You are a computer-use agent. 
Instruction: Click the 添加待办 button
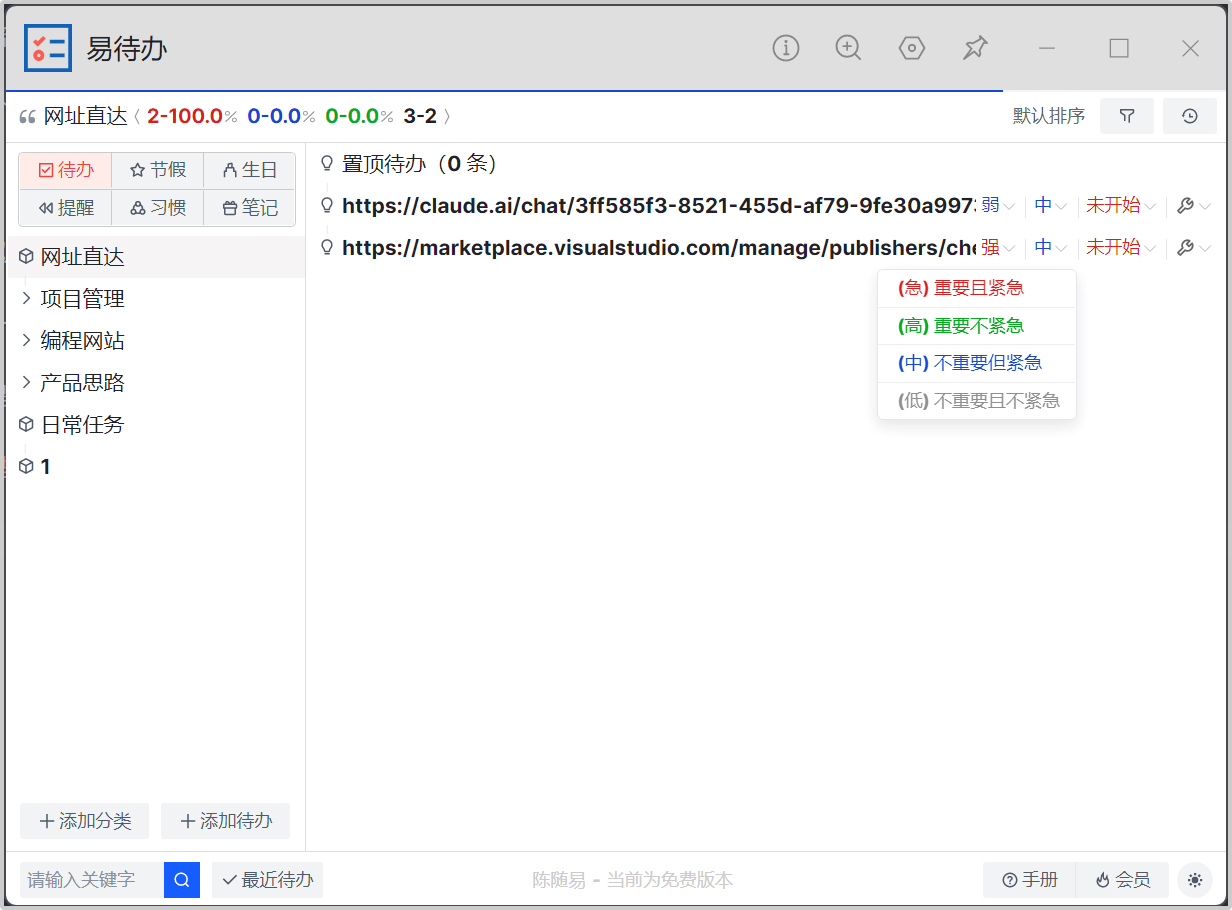225,821
